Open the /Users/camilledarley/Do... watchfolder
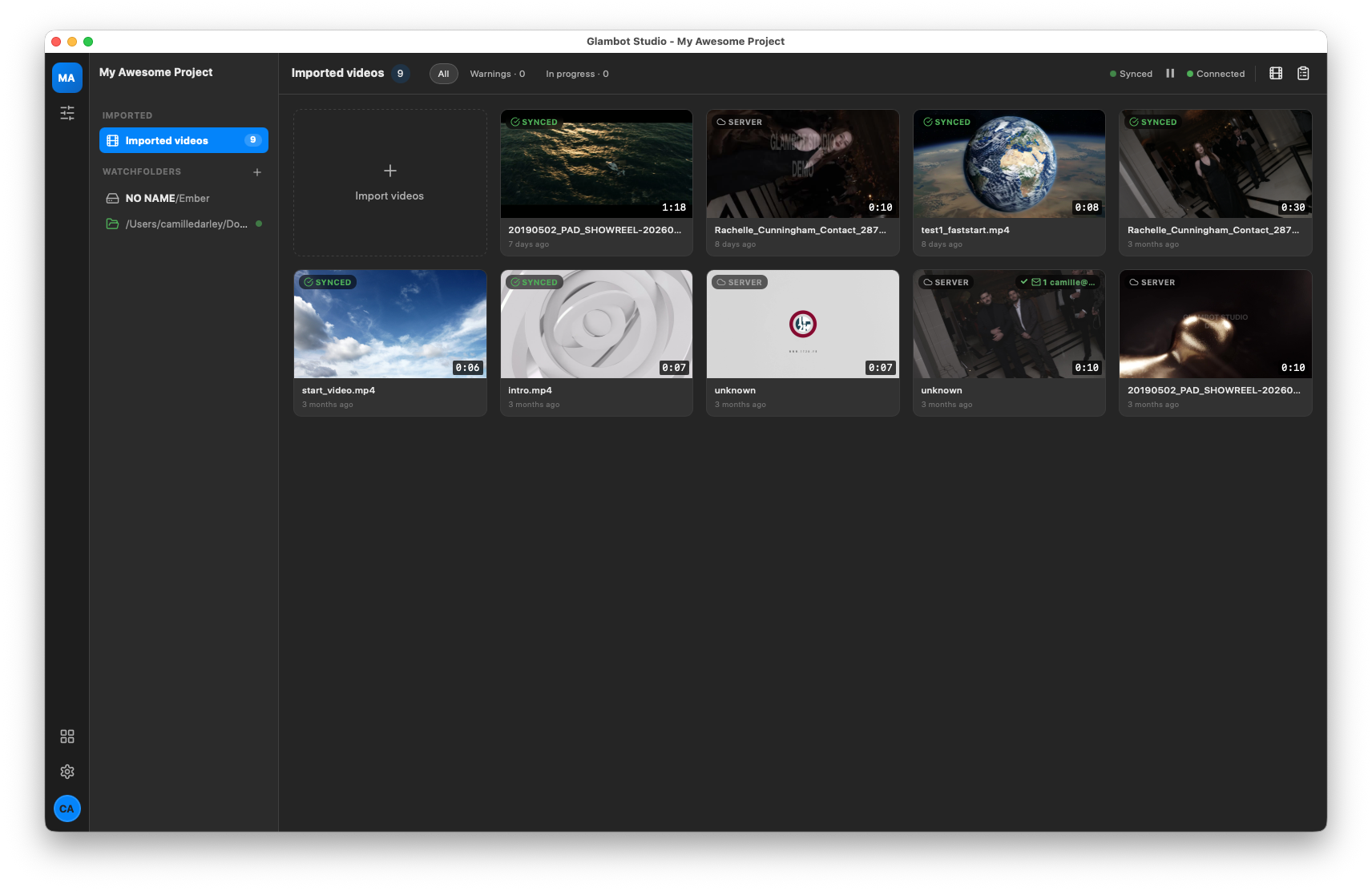 pos(184,224)
